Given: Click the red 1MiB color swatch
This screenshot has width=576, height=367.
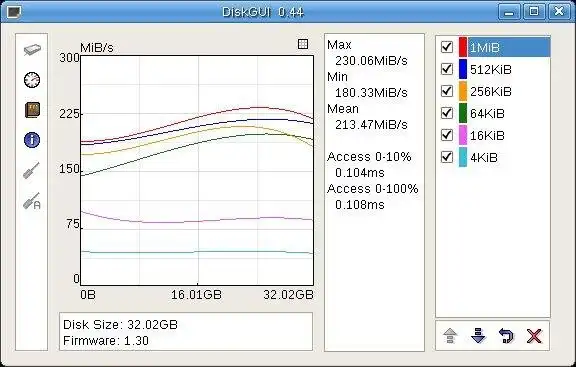Looking at the screenshot, I should click(463, 47).
